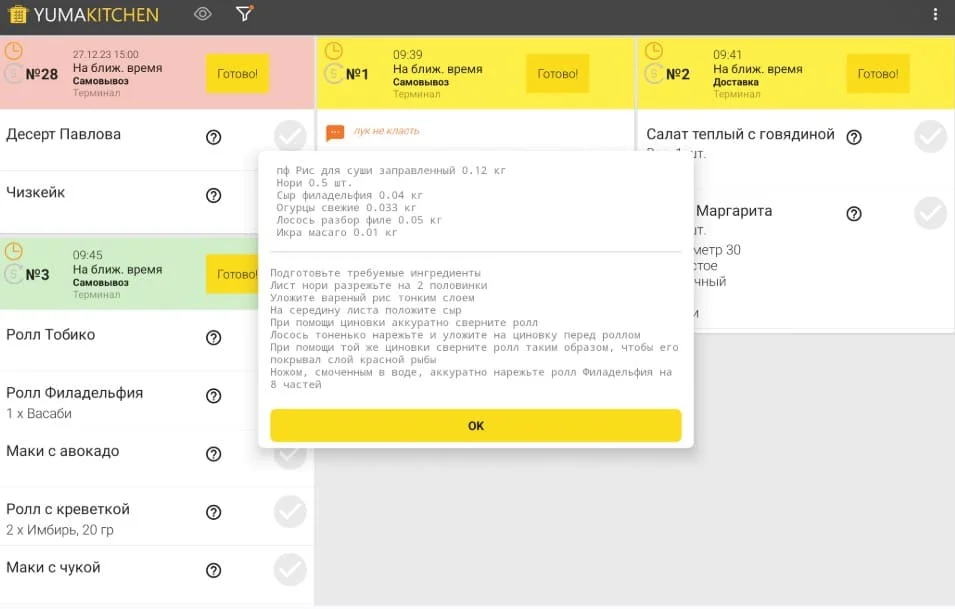Select the Ролл Тобико item name
The width and height of the screenshot is (955, 609).
(51, 335)
